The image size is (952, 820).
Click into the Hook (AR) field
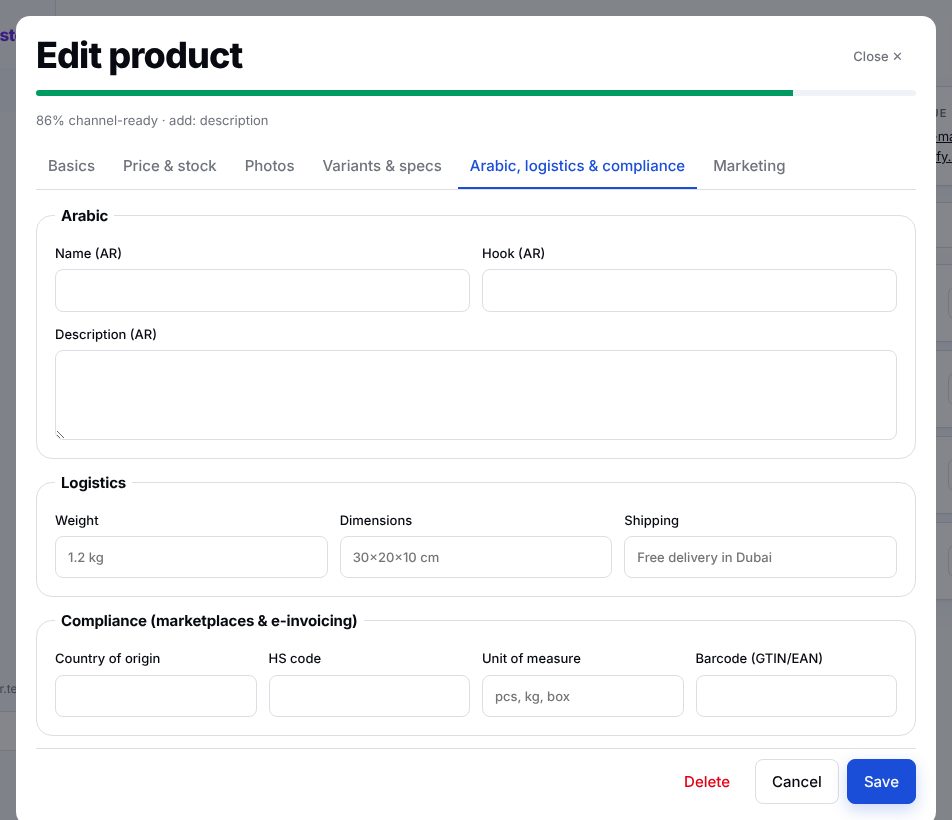(x=689, y=291)
